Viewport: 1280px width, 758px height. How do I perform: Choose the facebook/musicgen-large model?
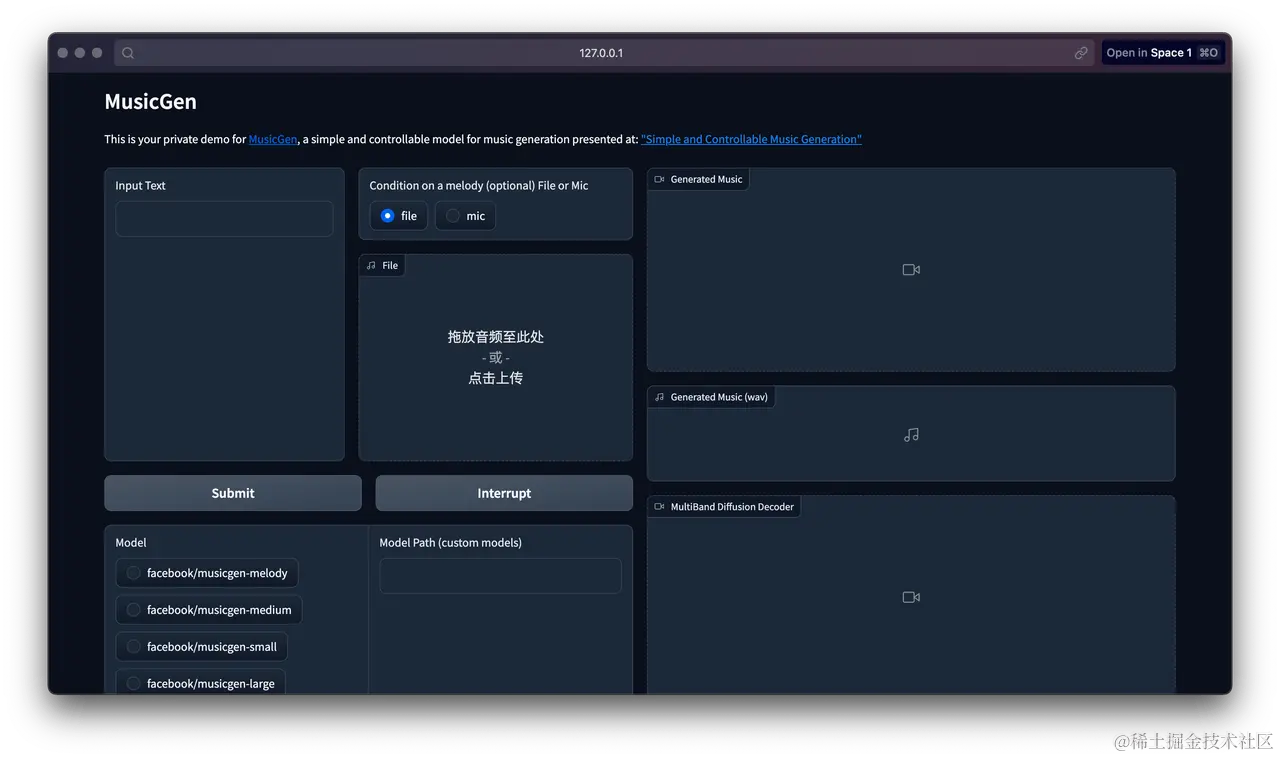click(200, 683)
